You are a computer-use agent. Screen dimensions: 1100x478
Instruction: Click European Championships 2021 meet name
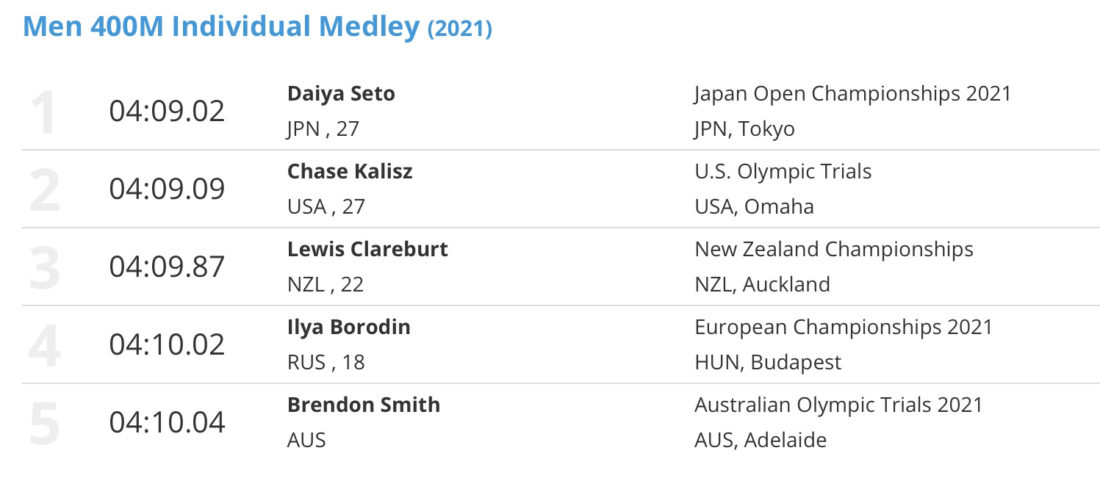(843, 328)
